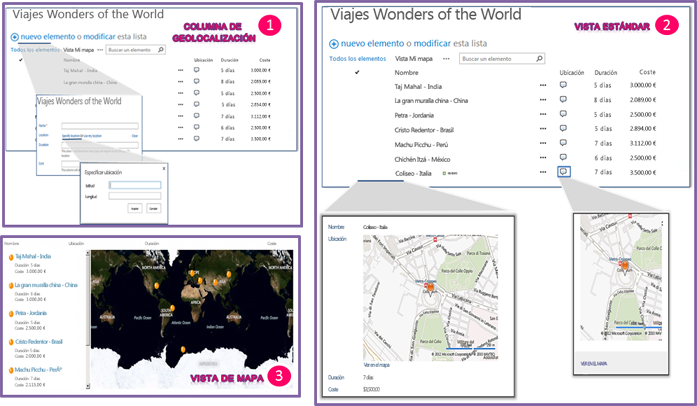
Task: Click location icon in 6 días row, geolocation panel
Action: (x=196, y=127)
